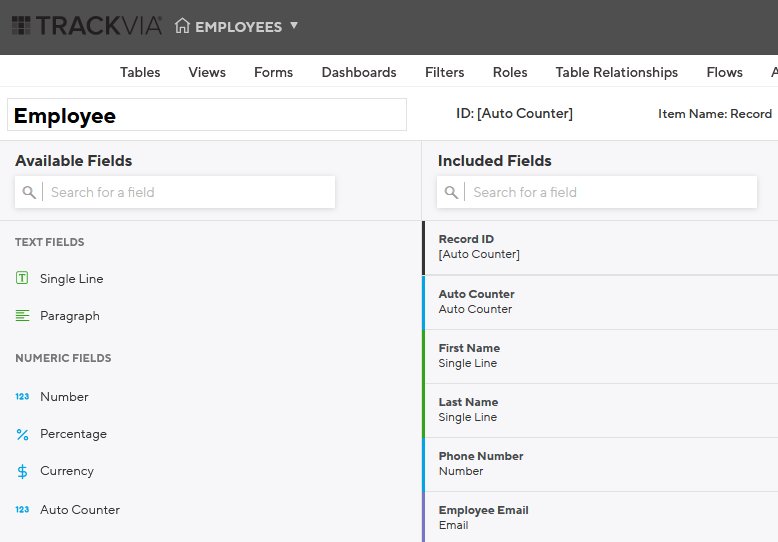Screen dimensions: 778x542
Task: Click the NUMERIC FIELDS section heading
Action: click(x=63, y=358)
